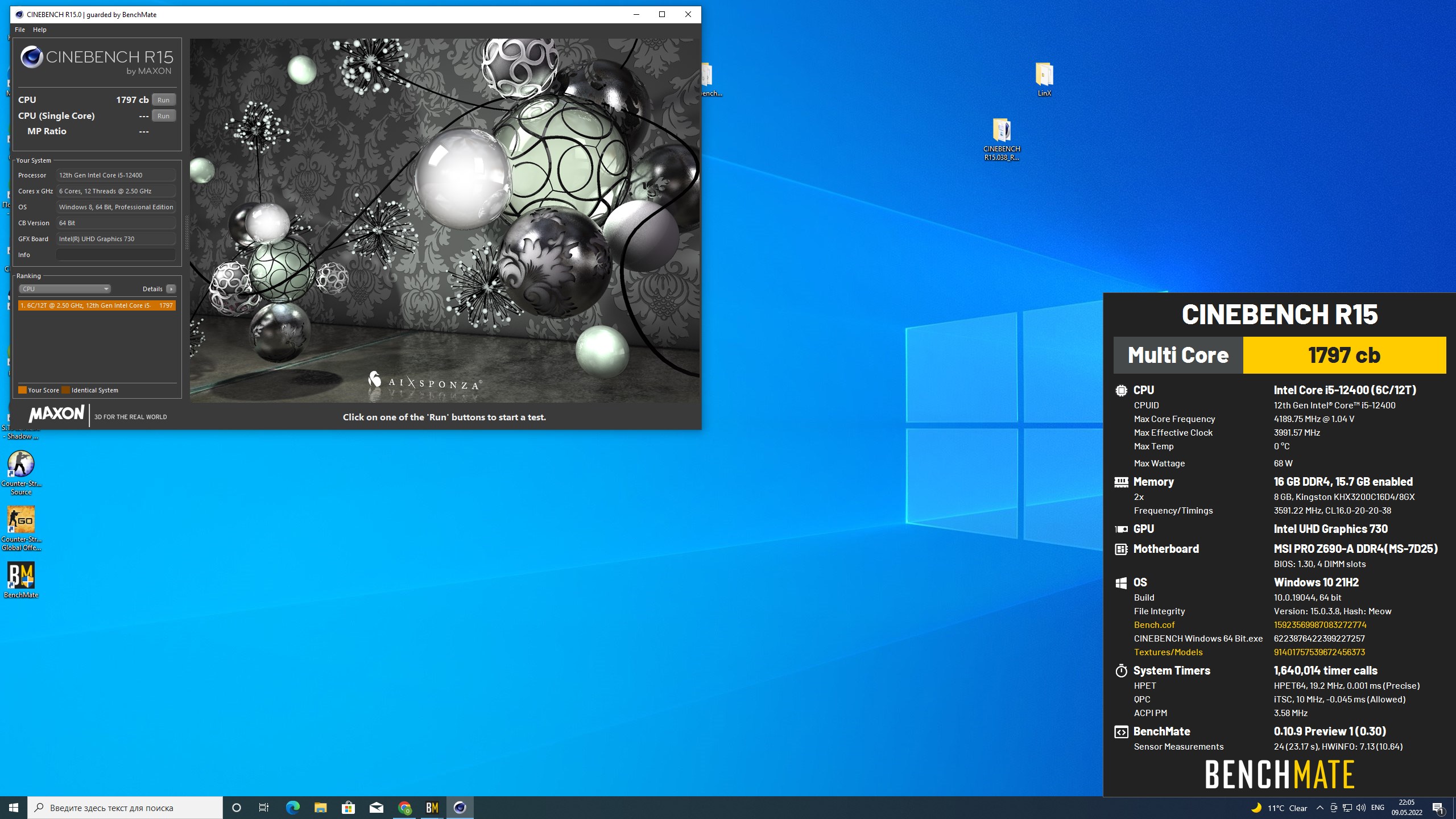The height and width of the screenshot is (819, 1456).
Task: Expand Ranking Details with the arrow button
Action: tap(171, 289)
